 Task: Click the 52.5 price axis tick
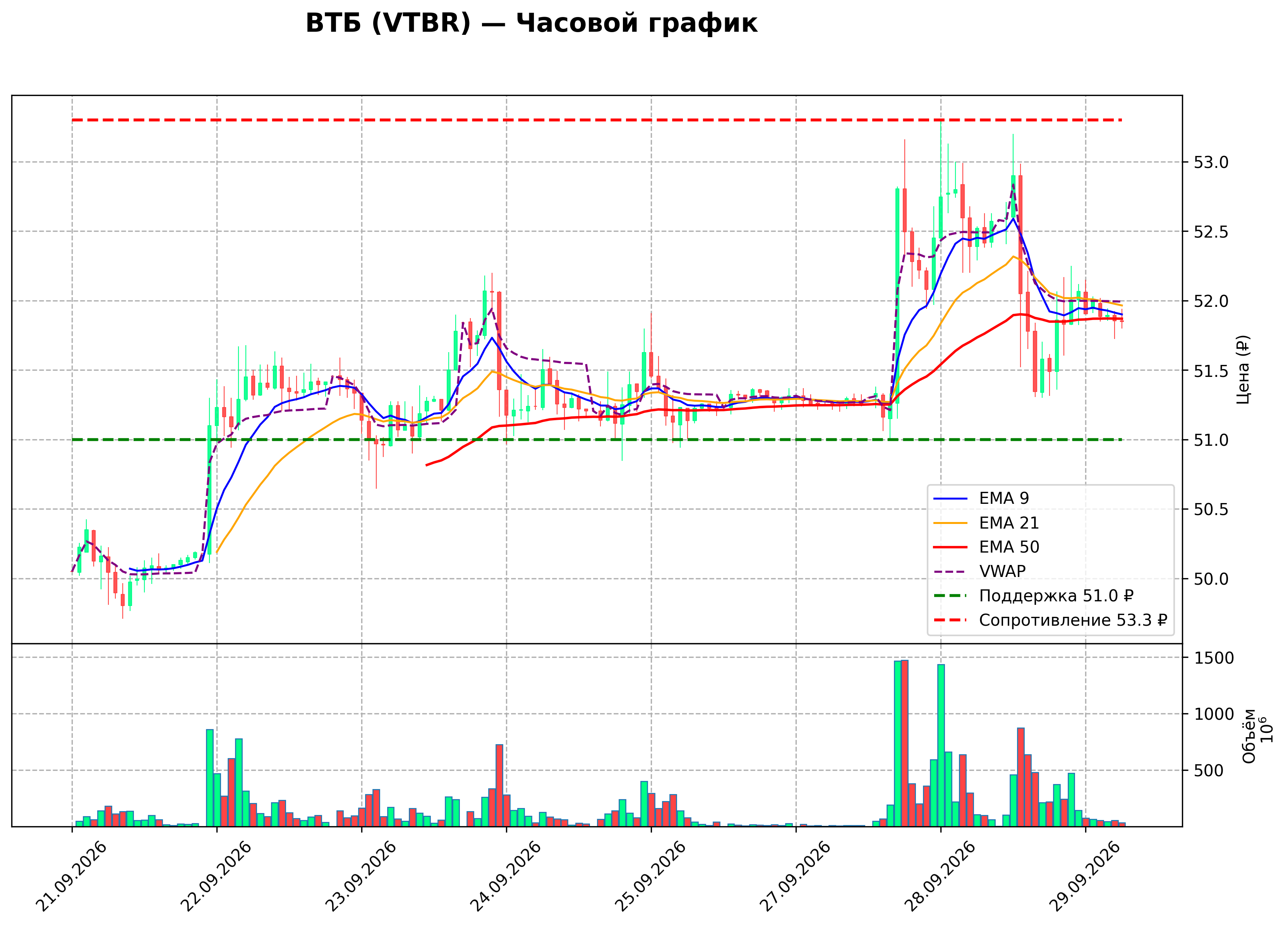[1211, 232]
